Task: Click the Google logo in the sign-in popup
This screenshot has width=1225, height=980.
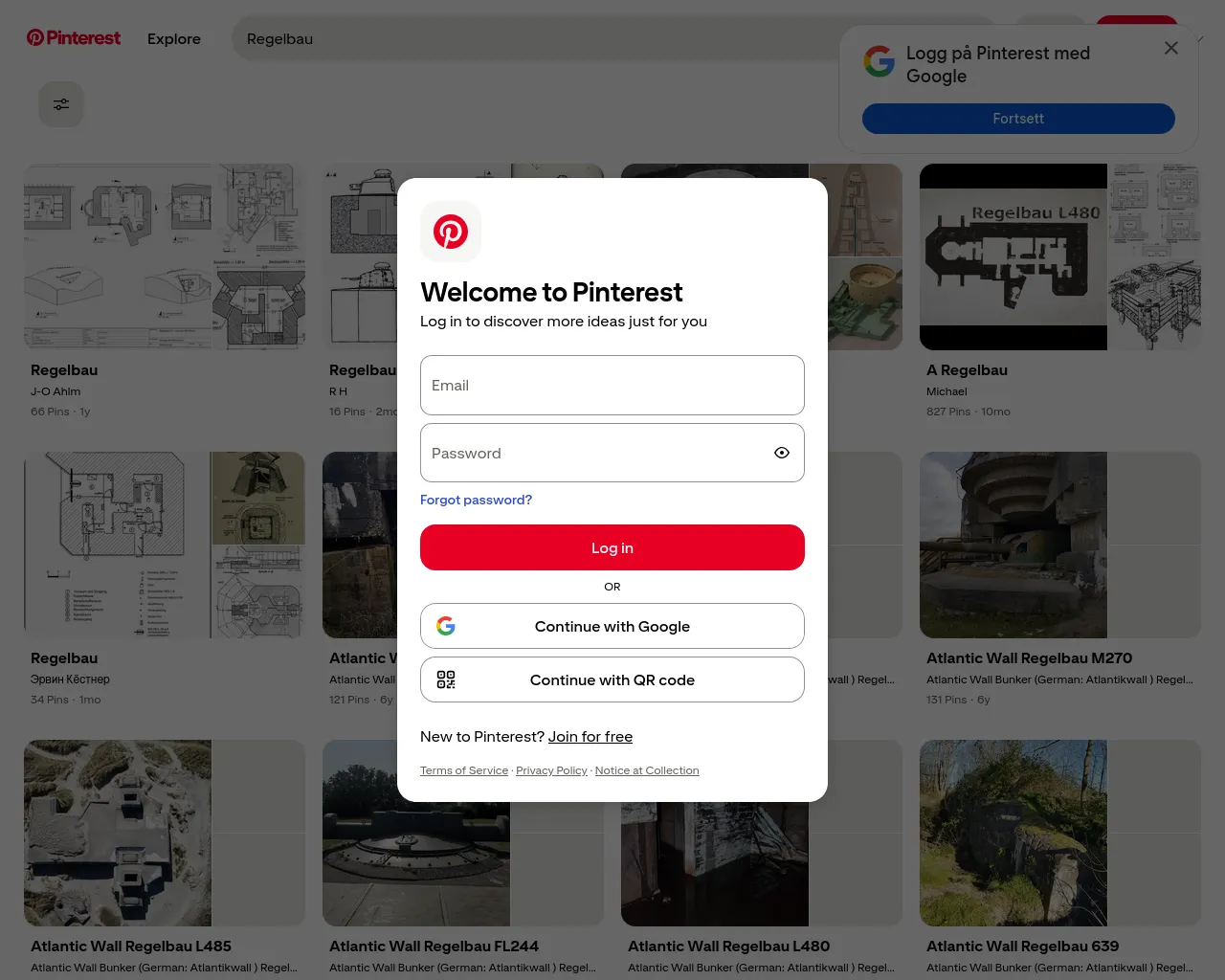Action: click(x=880, y=61)
